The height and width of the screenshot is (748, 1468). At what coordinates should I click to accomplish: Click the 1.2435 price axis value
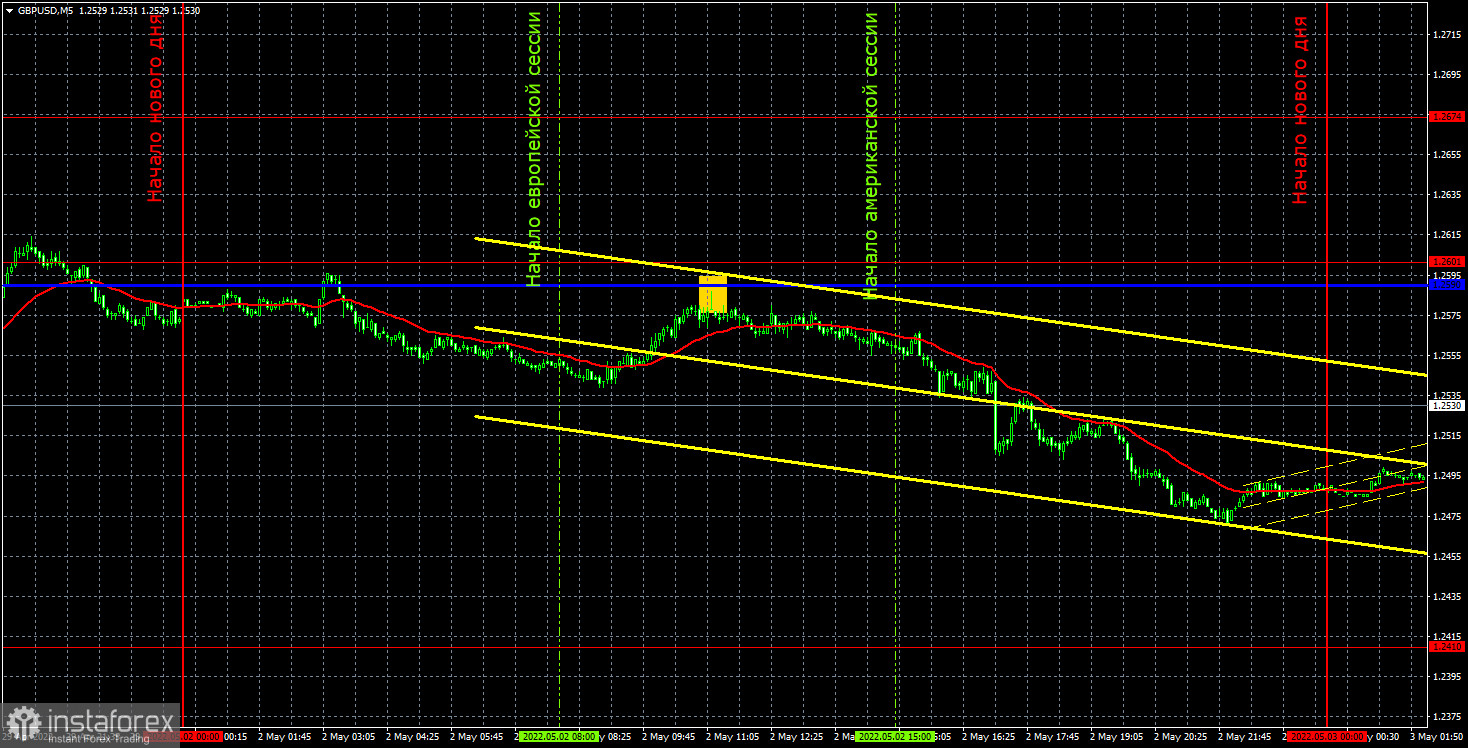(x=1447, y=597)
